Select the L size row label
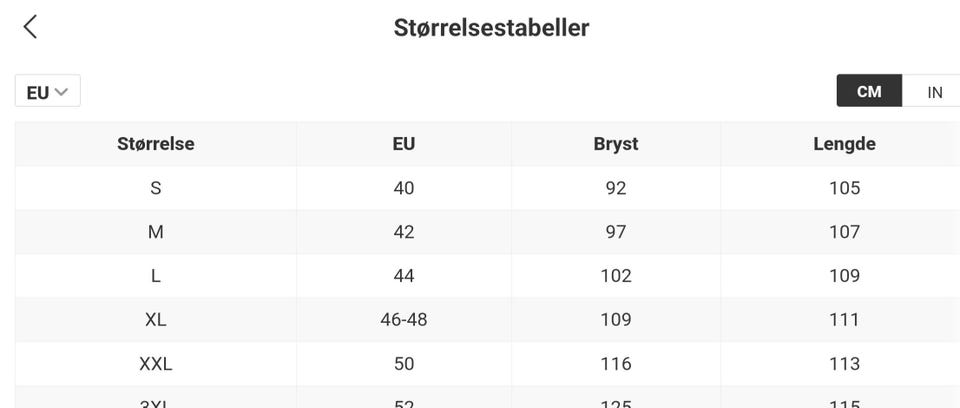The image size is (960, 408). coord(156,276)
